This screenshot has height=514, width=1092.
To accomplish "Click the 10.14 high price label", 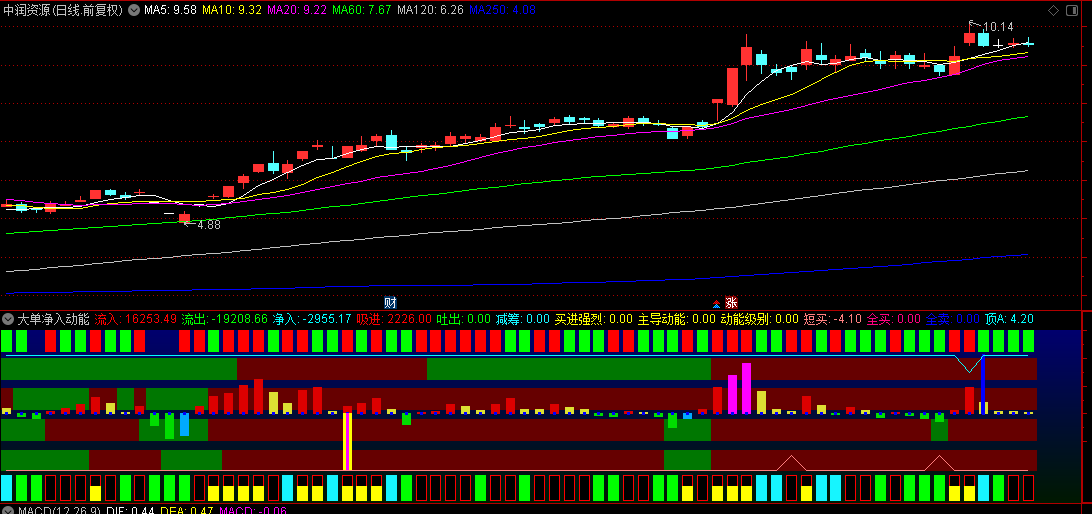I will pos(999,26).
